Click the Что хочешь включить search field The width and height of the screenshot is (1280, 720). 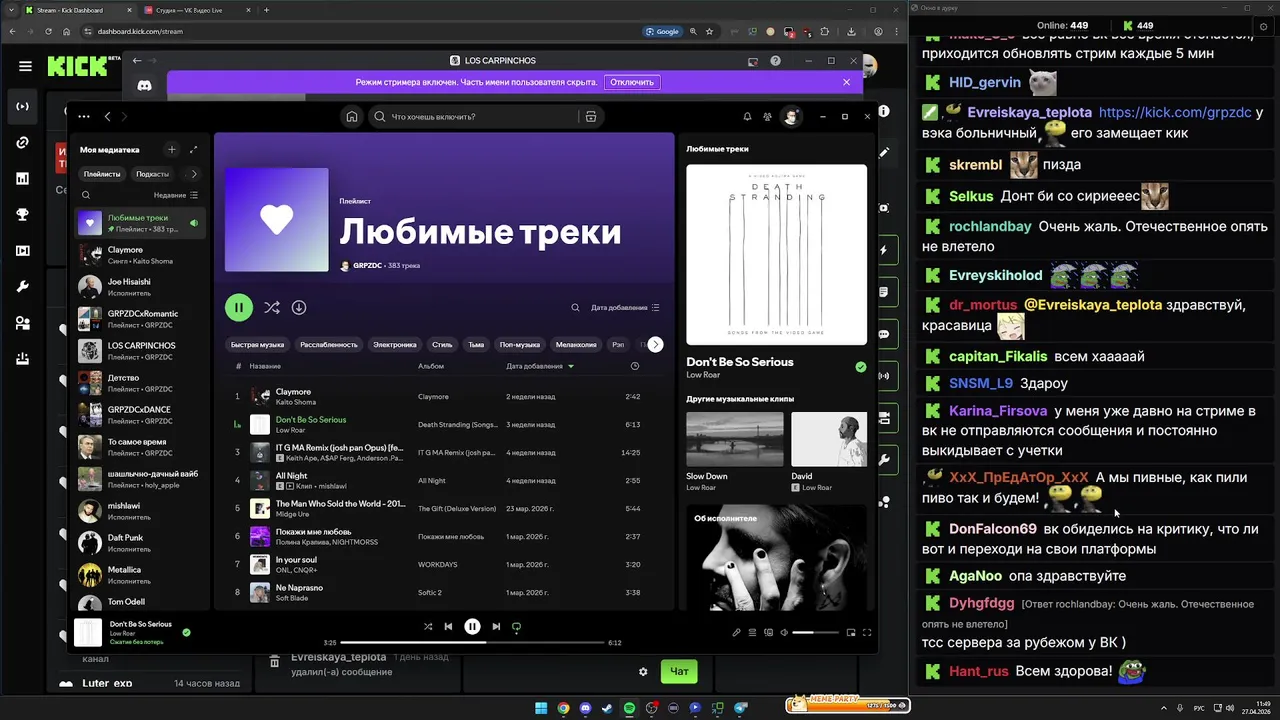pyautogui.click(x=472, y=117)
